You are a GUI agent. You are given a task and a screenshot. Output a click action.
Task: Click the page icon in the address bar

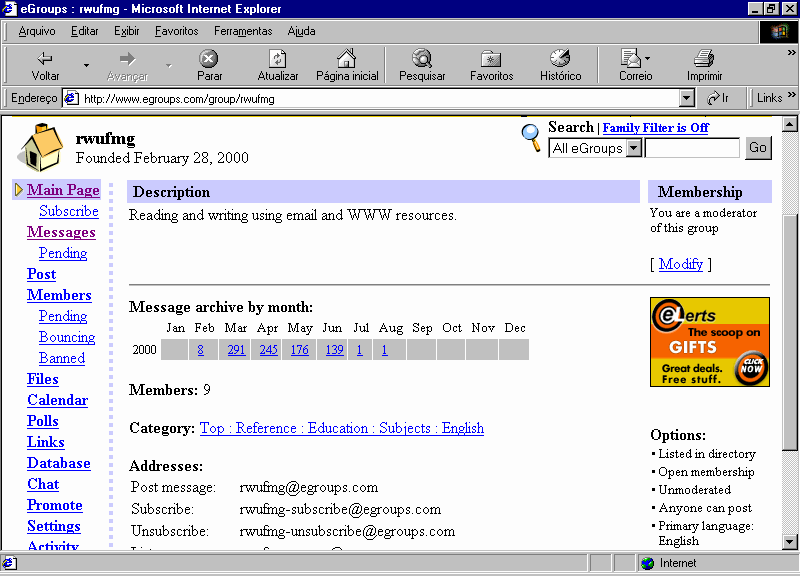point(71,98)
